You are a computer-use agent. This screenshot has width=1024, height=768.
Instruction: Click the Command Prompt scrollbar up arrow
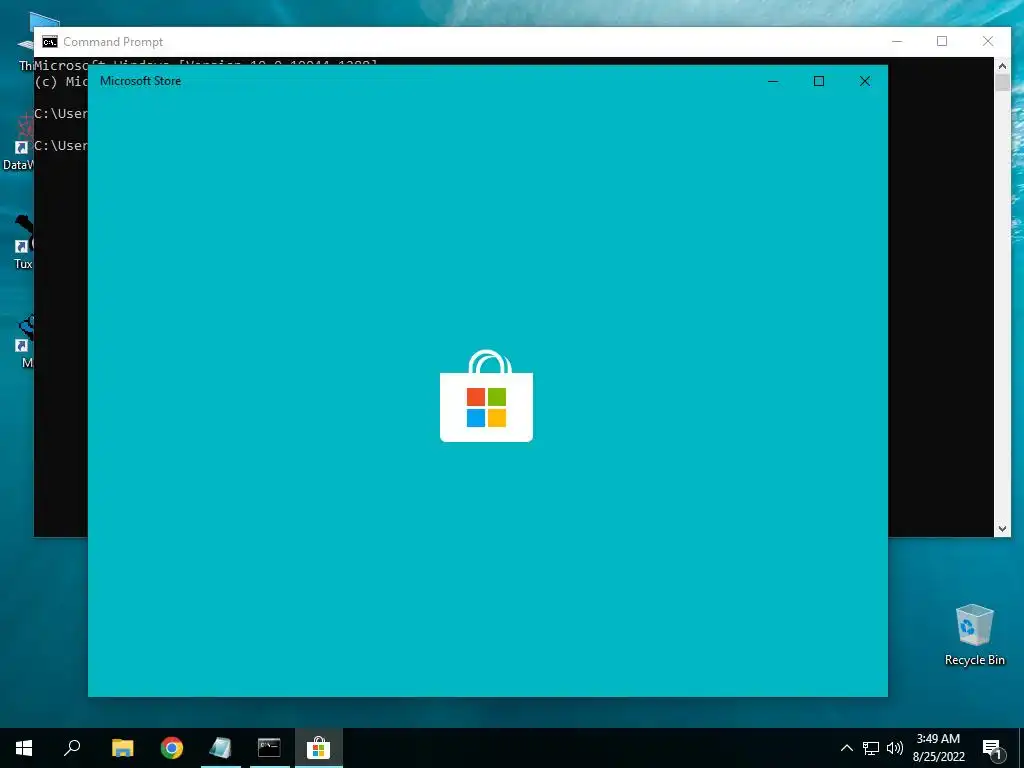pos(1002,65)
